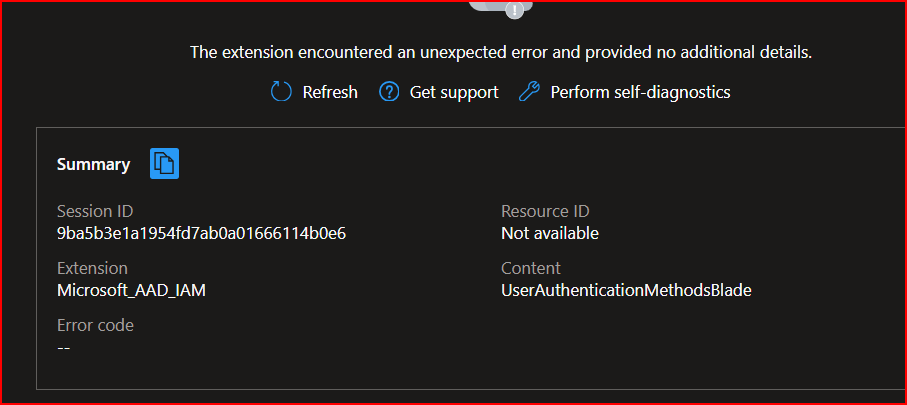
Task: Click the question mark support icon
Action: pyautogui.click(x=389, y=92)
